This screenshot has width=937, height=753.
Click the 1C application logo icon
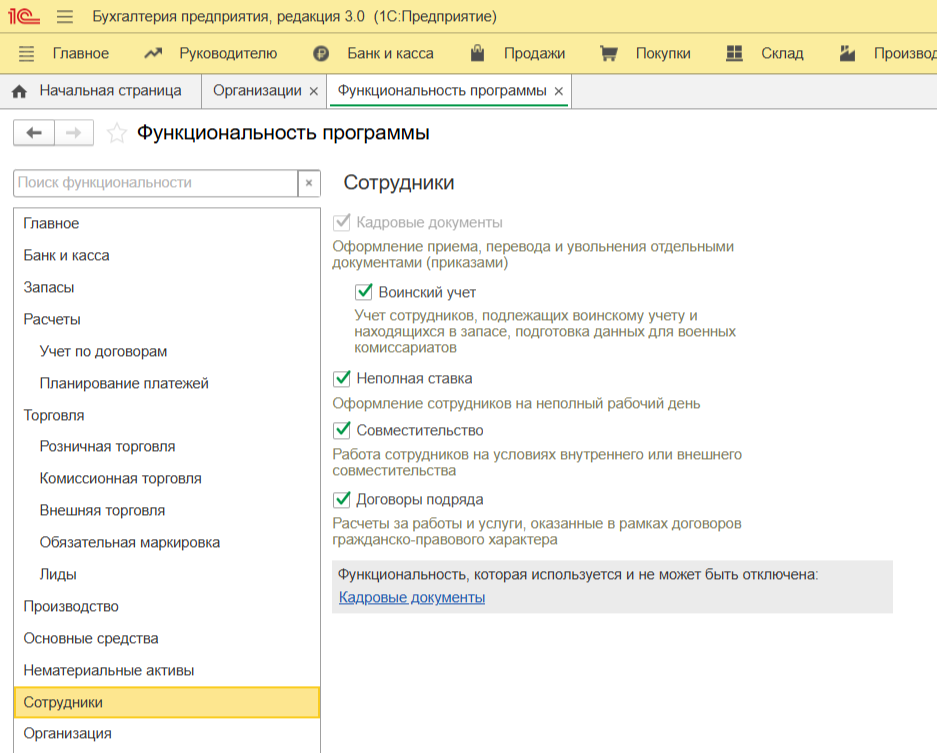point(22,17)
